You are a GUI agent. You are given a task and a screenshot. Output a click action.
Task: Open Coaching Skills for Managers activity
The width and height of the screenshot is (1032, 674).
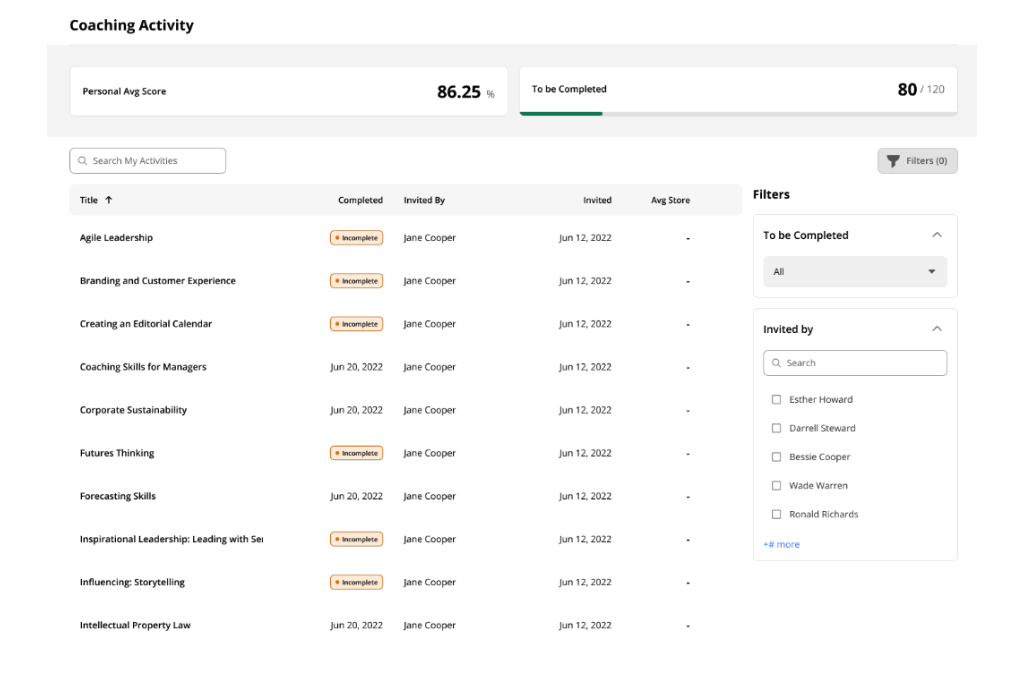pos(143,367)
